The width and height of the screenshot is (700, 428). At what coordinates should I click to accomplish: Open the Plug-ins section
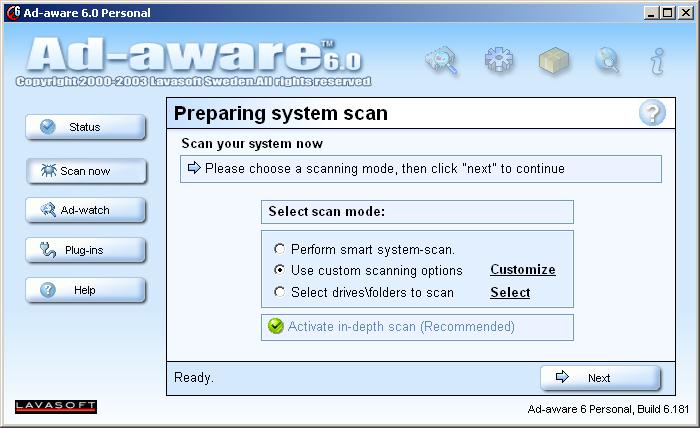pos(85,250)
